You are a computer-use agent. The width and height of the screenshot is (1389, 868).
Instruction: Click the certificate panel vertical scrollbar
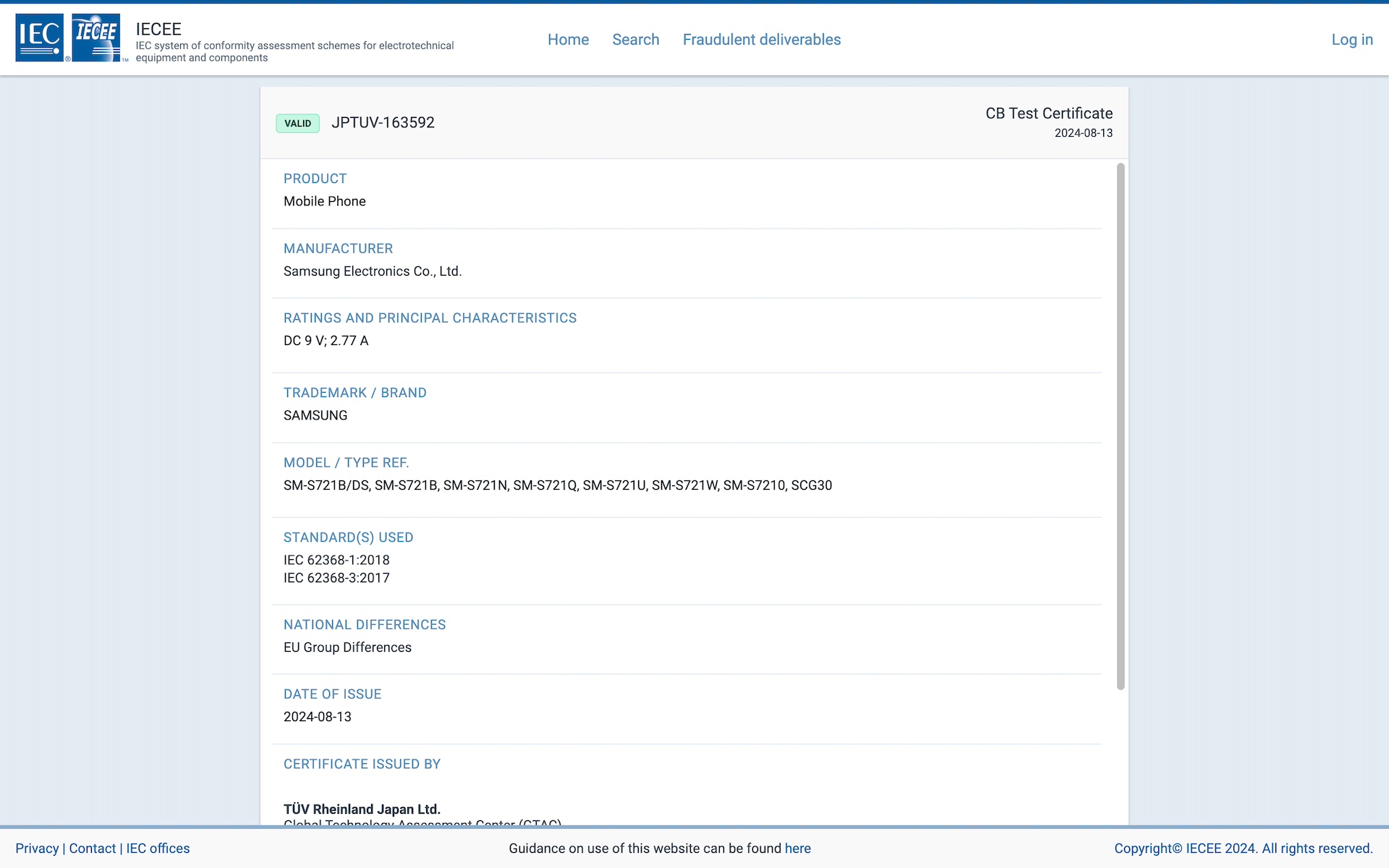pos(1121,427)
